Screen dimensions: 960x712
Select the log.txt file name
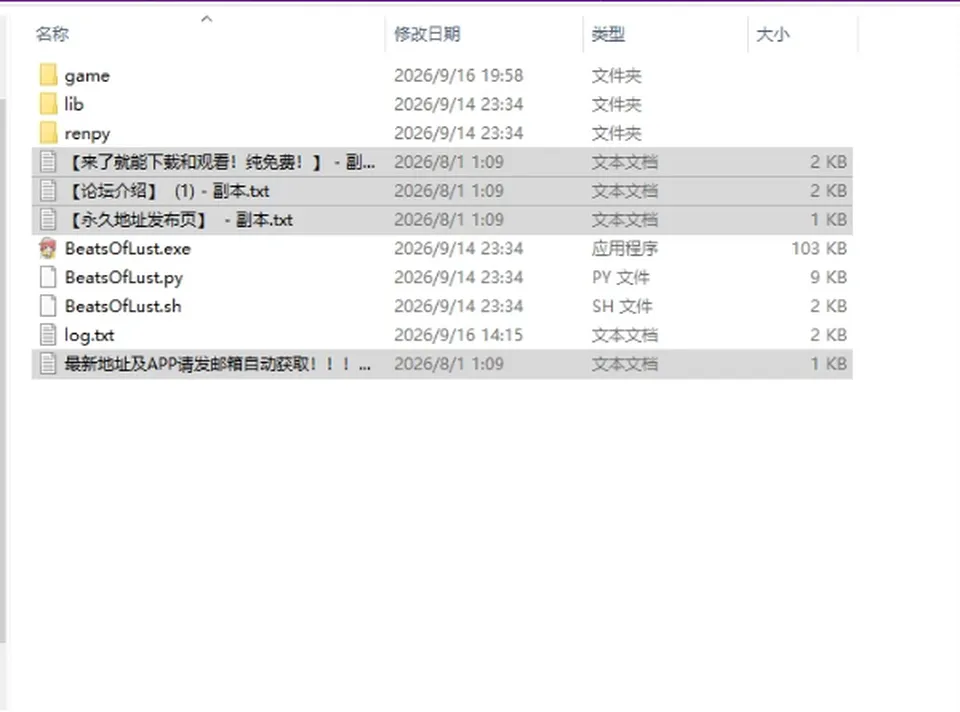click(x=89, y=335)
